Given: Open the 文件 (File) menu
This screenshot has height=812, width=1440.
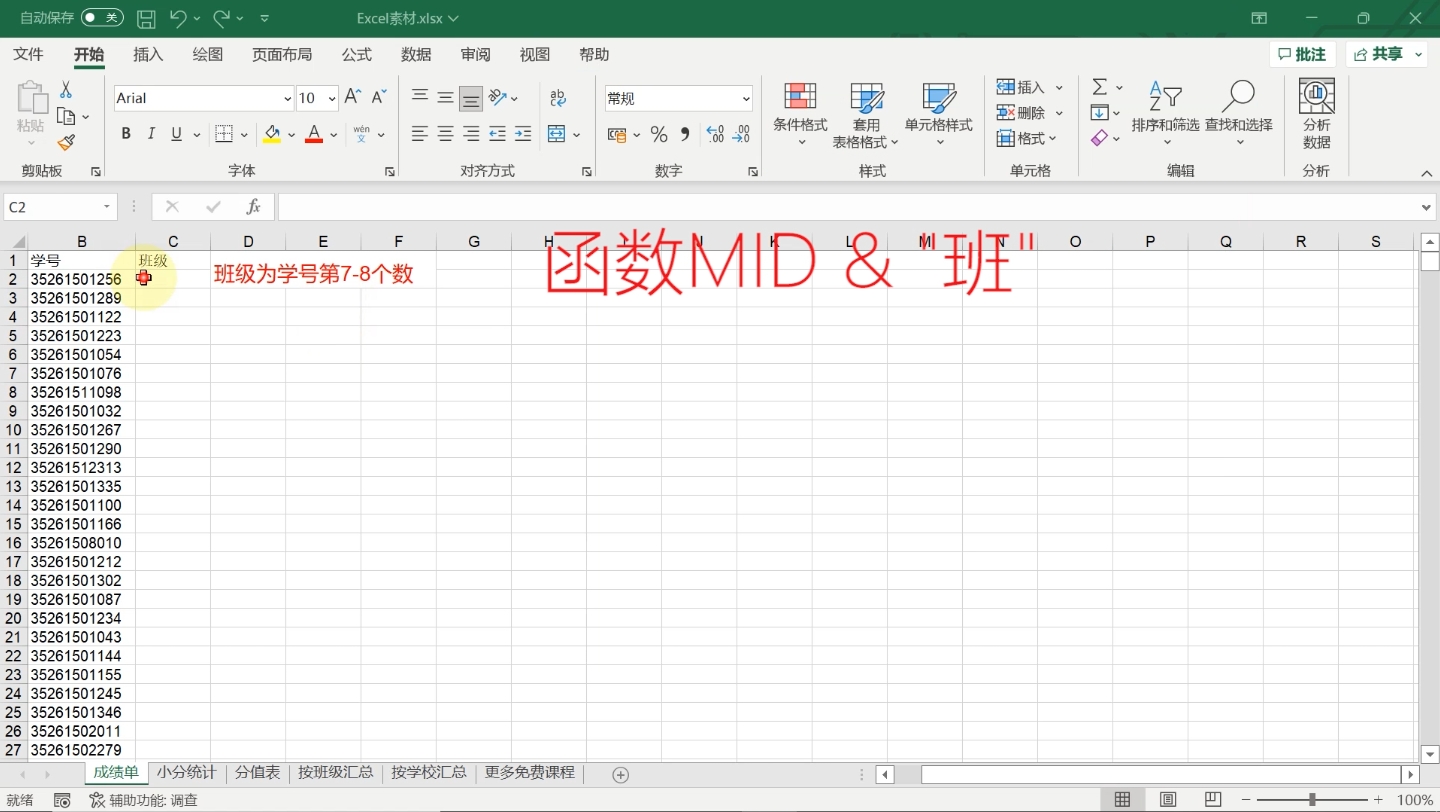Looking at the screenshot, I should [x=28, y=54].
